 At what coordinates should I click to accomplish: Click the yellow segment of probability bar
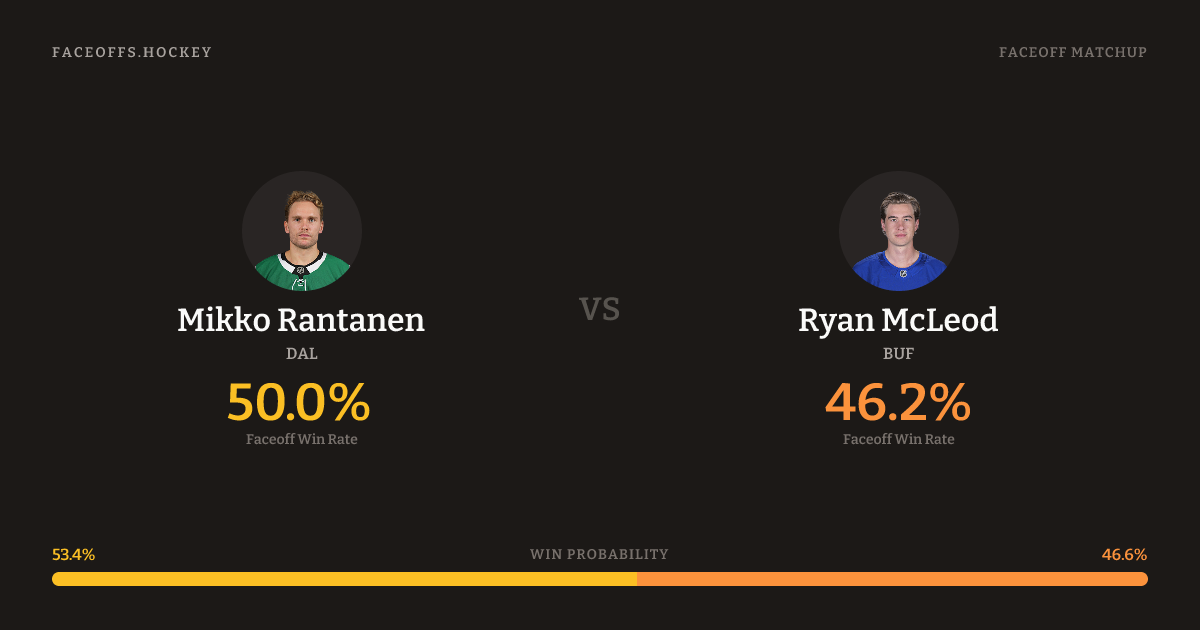pyautogui.click(x=344, y=579)
